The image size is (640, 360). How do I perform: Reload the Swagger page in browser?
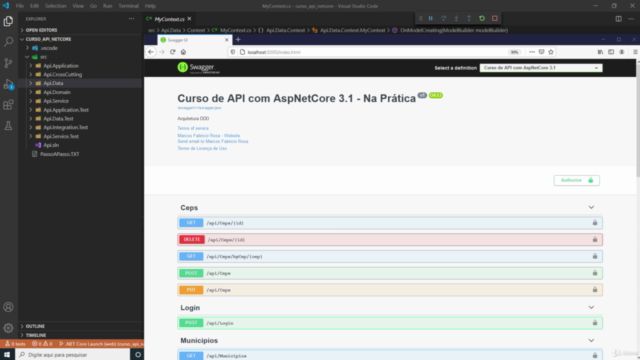click(173, 52)
